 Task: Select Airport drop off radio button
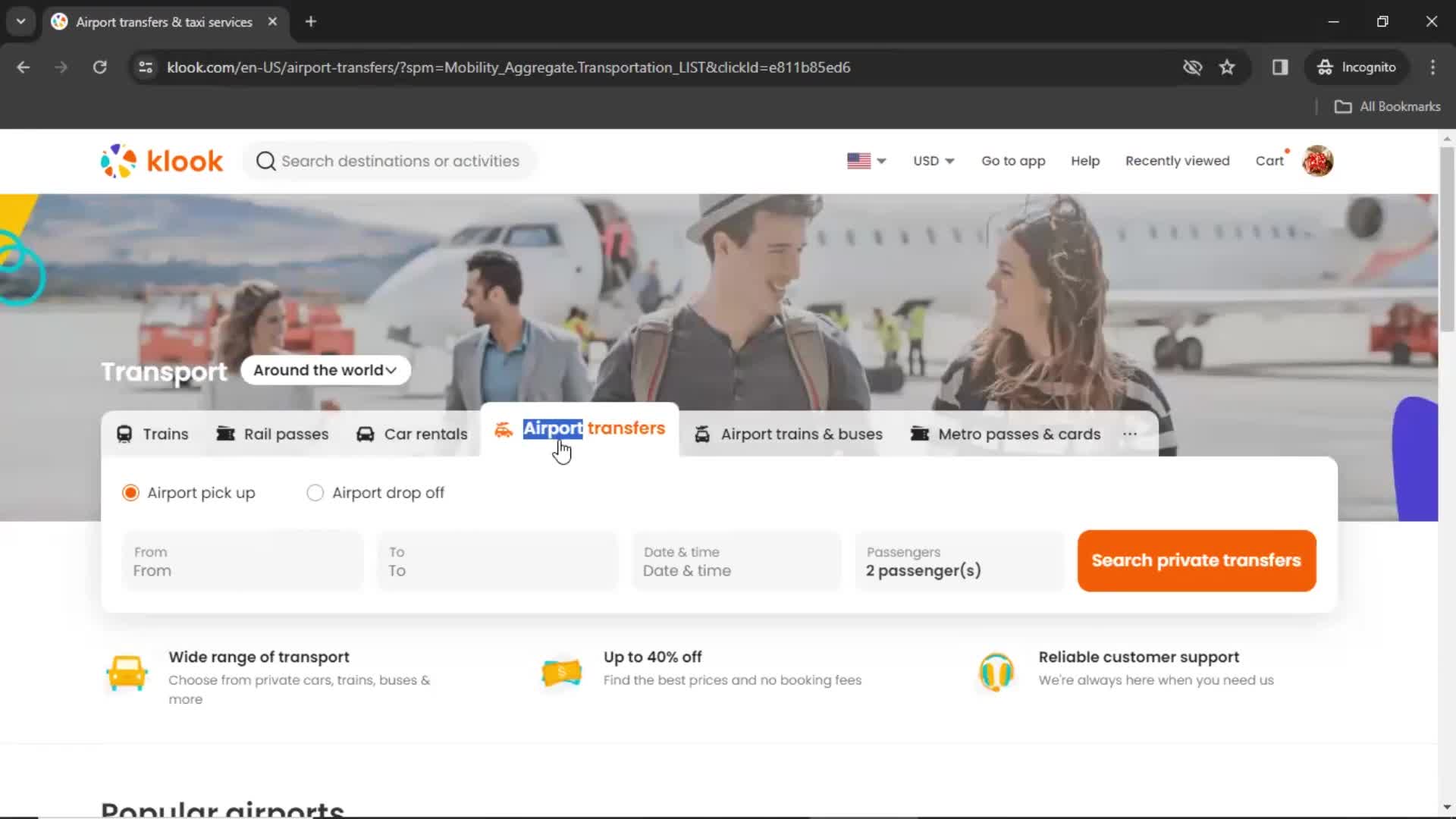[315, 493]
